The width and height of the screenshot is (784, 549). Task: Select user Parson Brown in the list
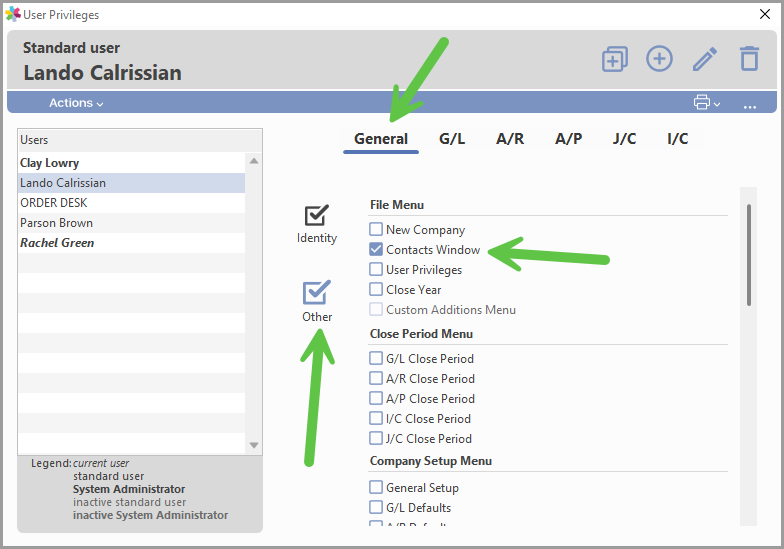[132, 223]
